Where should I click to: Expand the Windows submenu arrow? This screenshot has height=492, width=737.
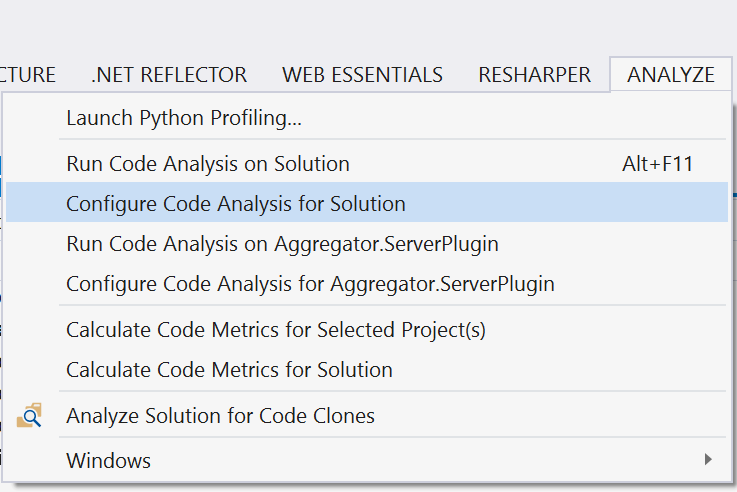pos(708,460)
